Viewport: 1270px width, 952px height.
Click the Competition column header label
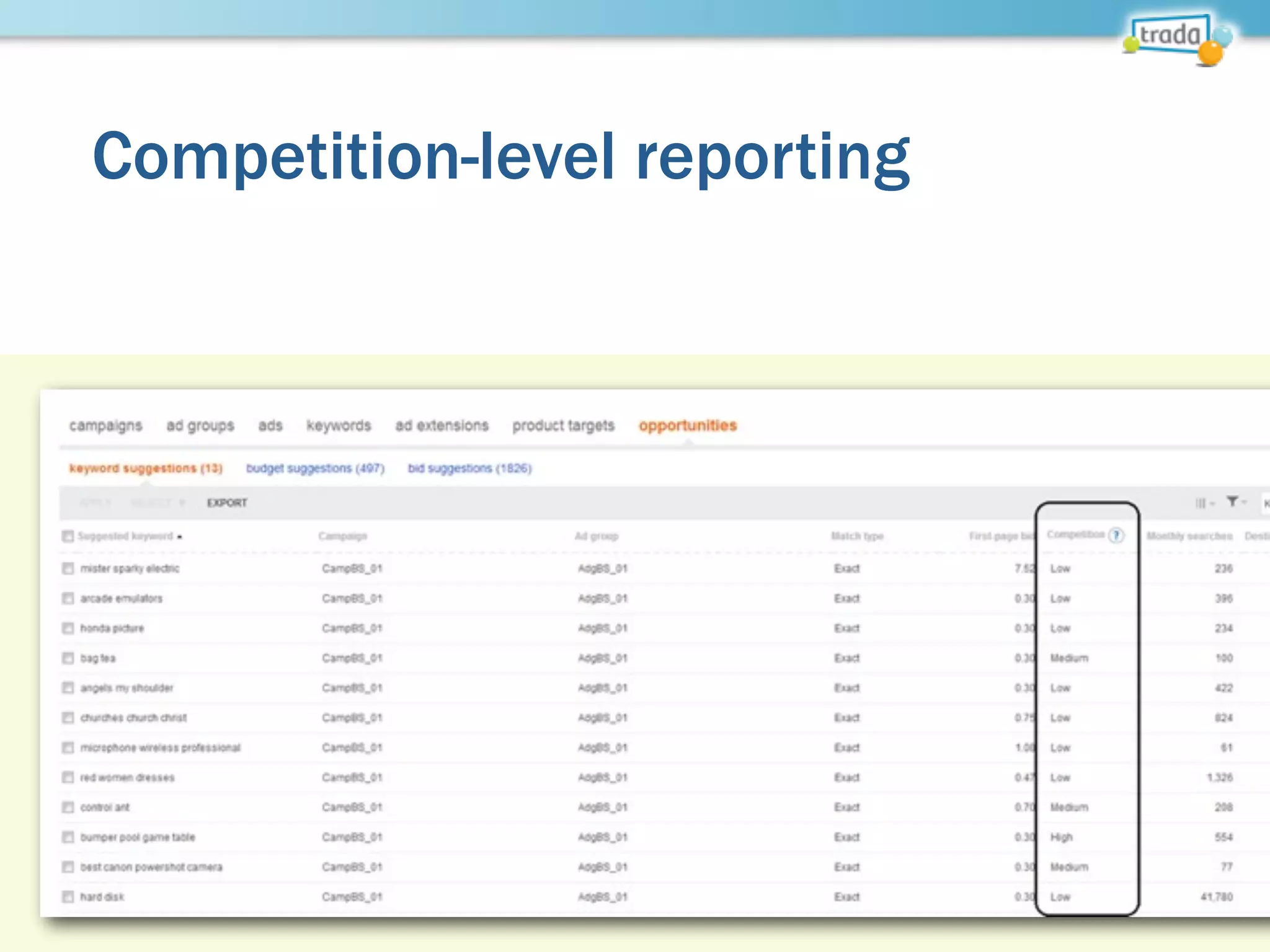[1076, 535]
